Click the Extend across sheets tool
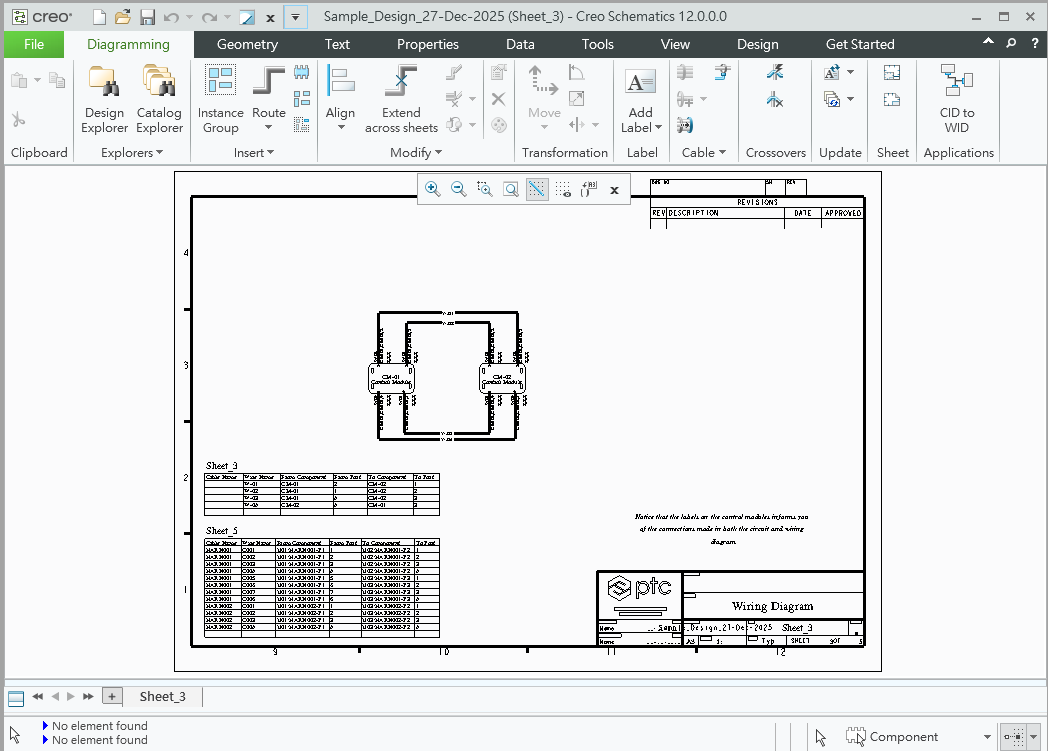 click(x=401, y=99)
